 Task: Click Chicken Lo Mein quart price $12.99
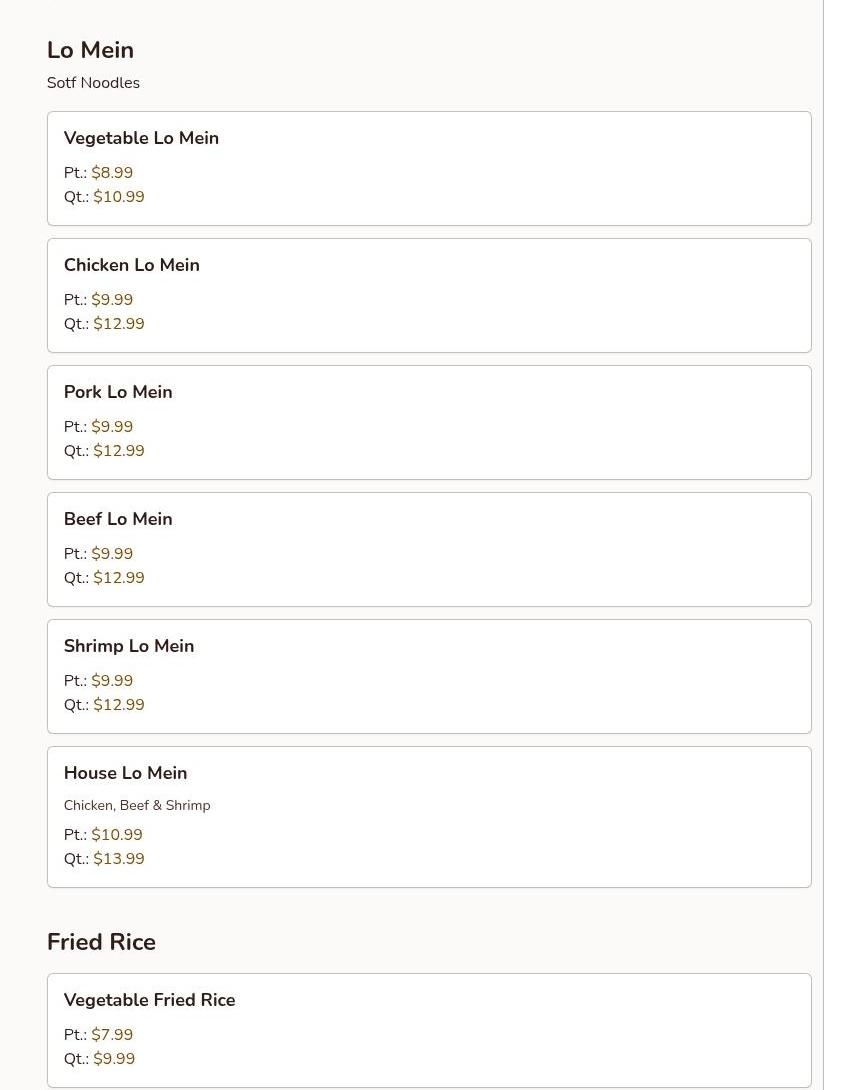pyautogui.click(x=119, y=324)
